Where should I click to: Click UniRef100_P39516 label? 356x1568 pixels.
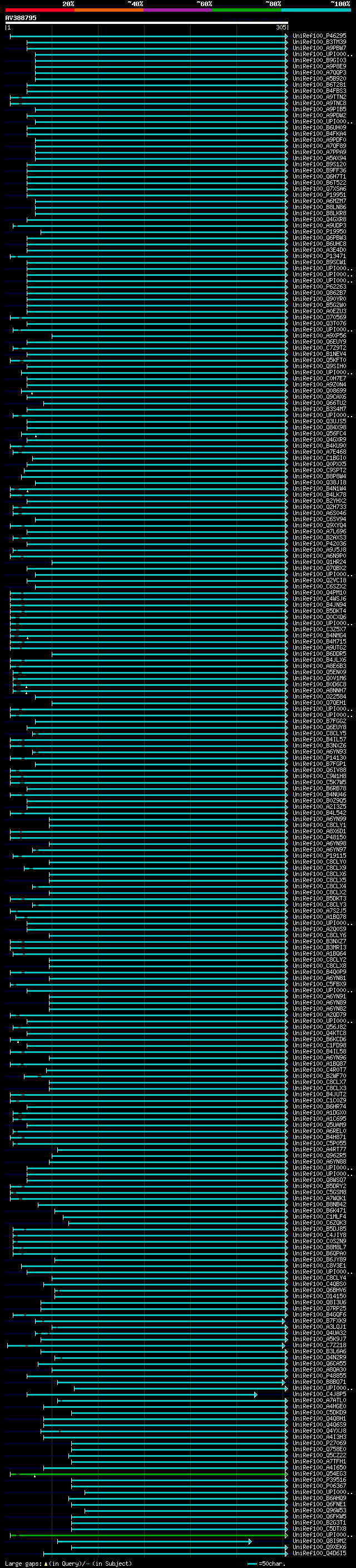tap(319, 1480)
